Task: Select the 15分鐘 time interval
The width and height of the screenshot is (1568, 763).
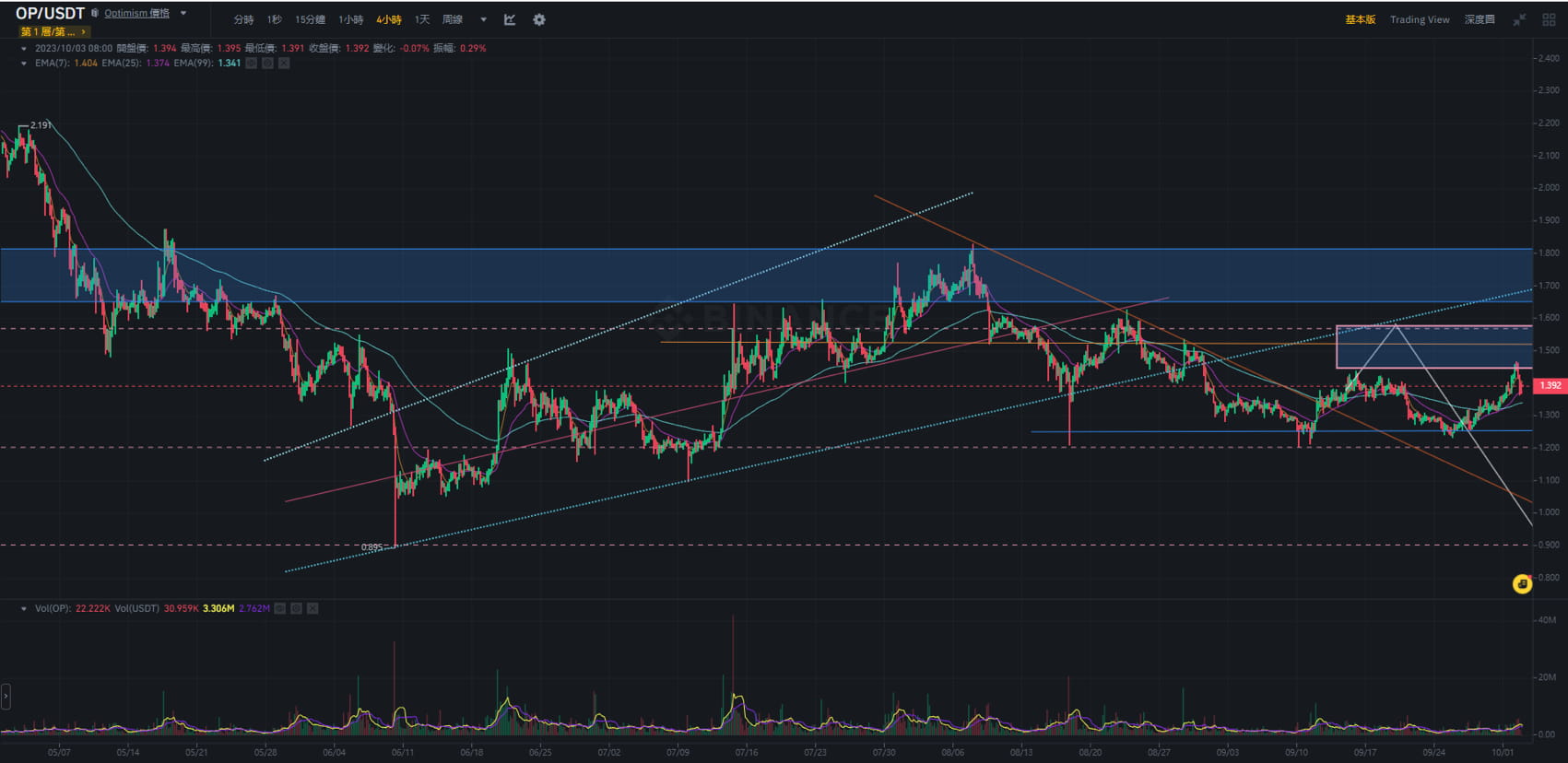Action: tap(310, 19)
